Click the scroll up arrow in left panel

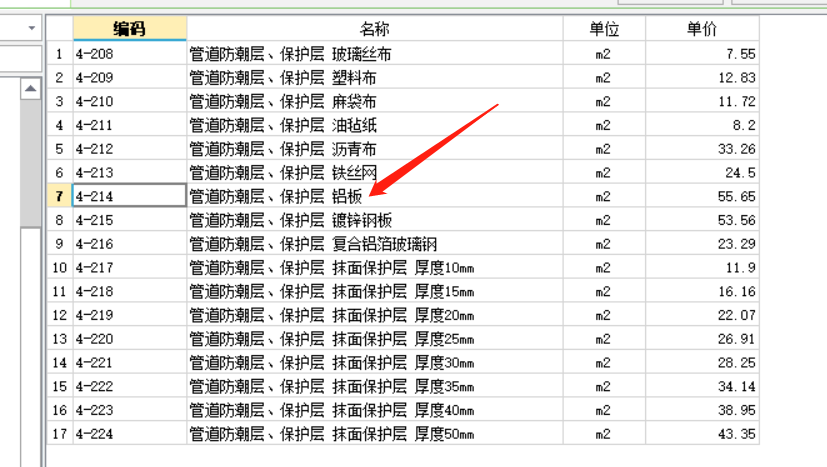pos(31,89)
